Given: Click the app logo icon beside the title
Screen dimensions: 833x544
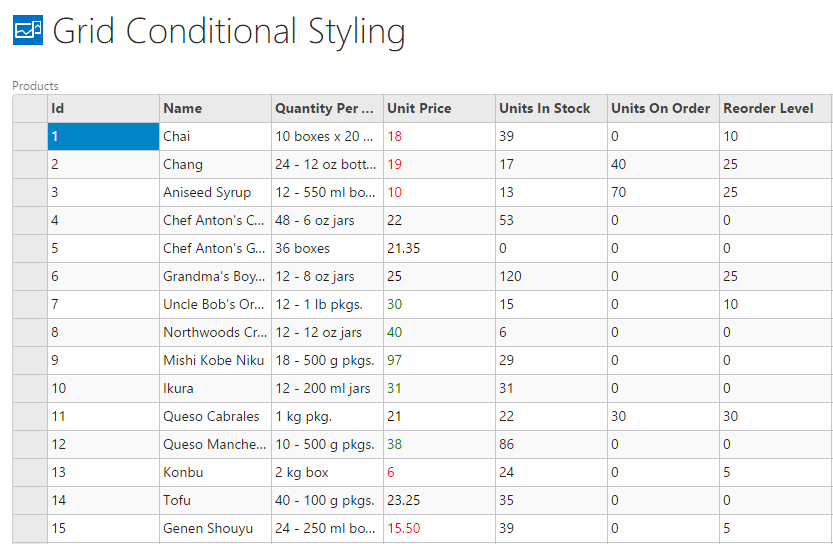Looking at the screenshot, I should pyautogui.click(x=27, y=31).
